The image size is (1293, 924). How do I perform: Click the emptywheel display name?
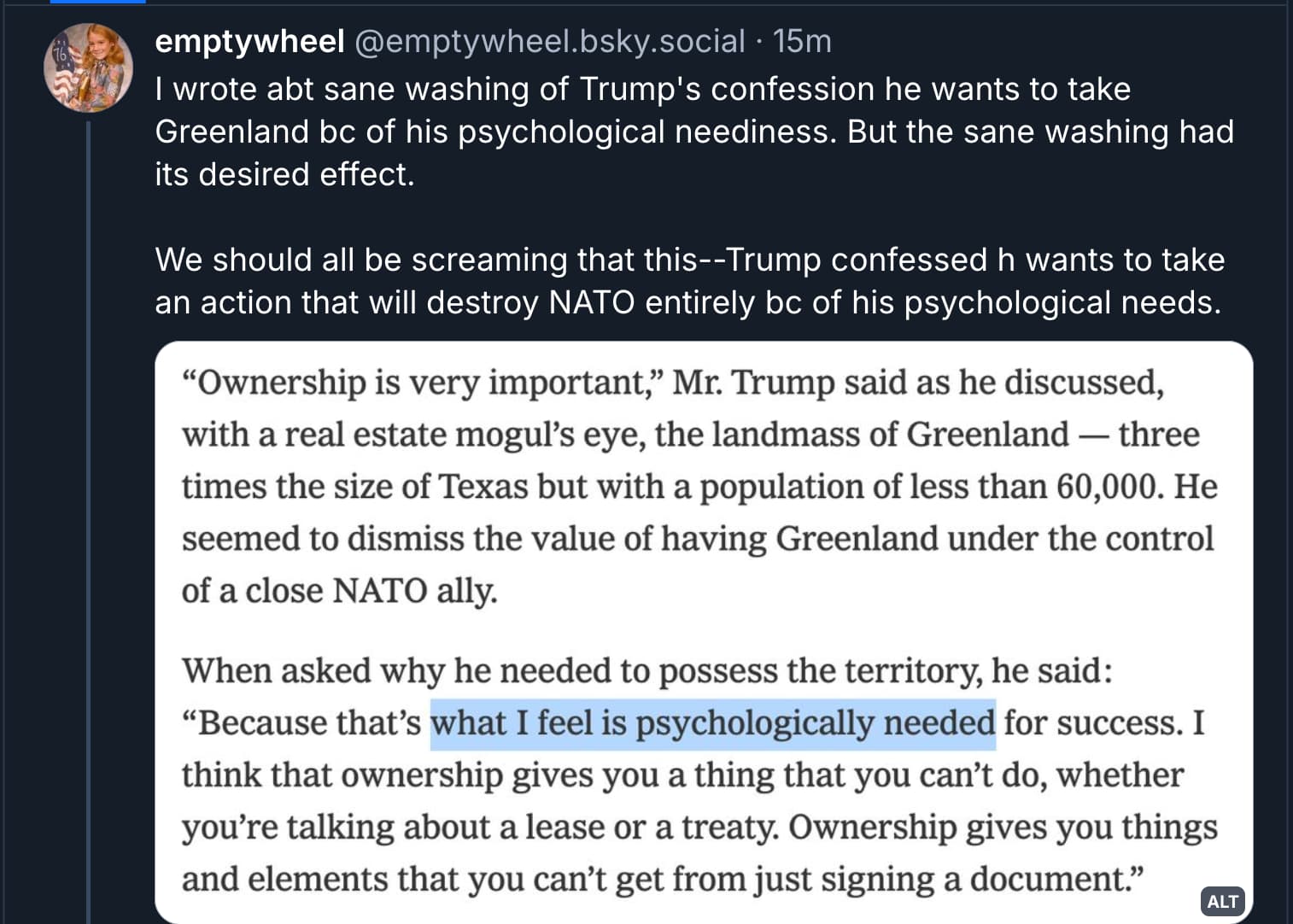click(x=249, y=41)
